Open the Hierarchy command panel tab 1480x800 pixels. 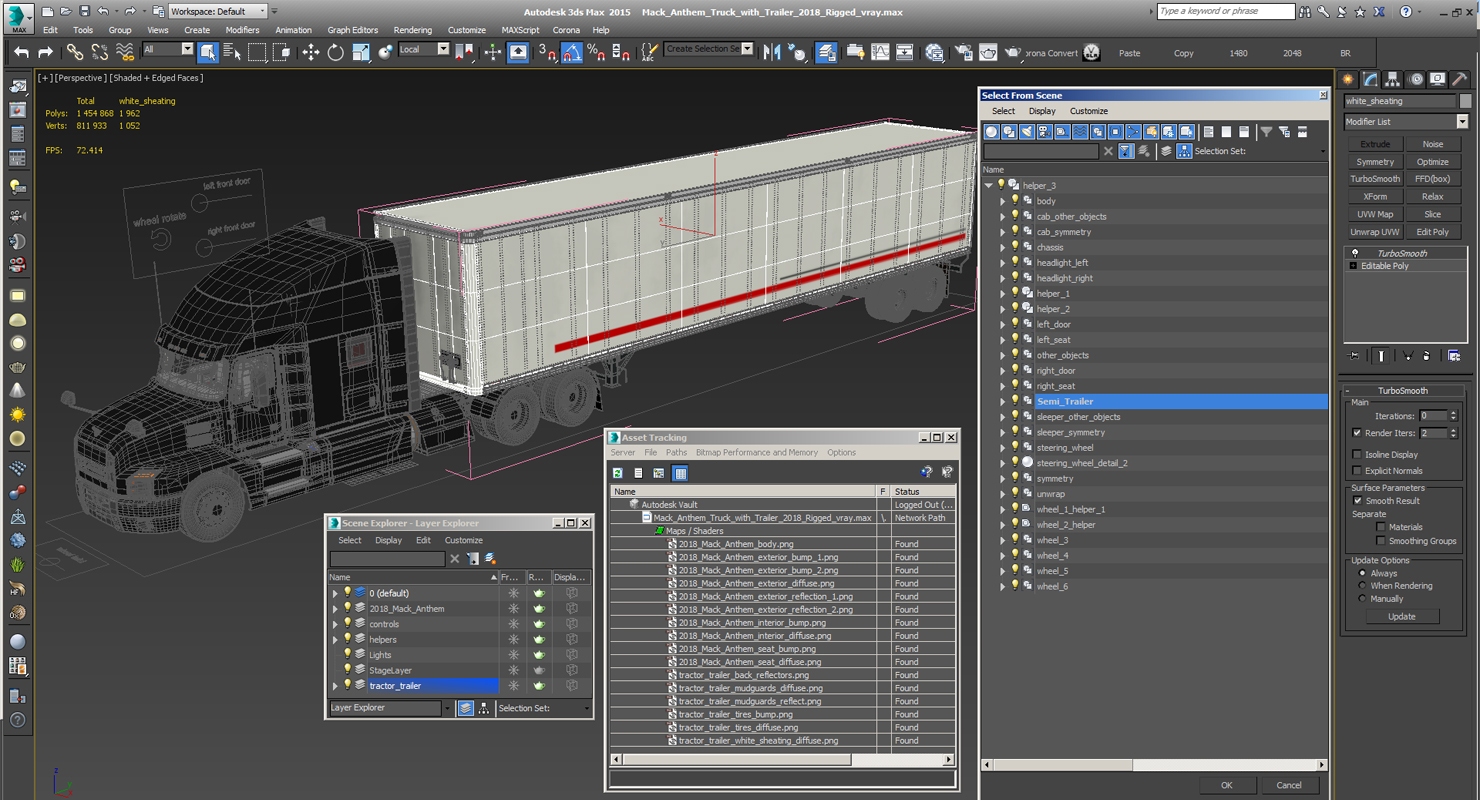pos(1393,79)
